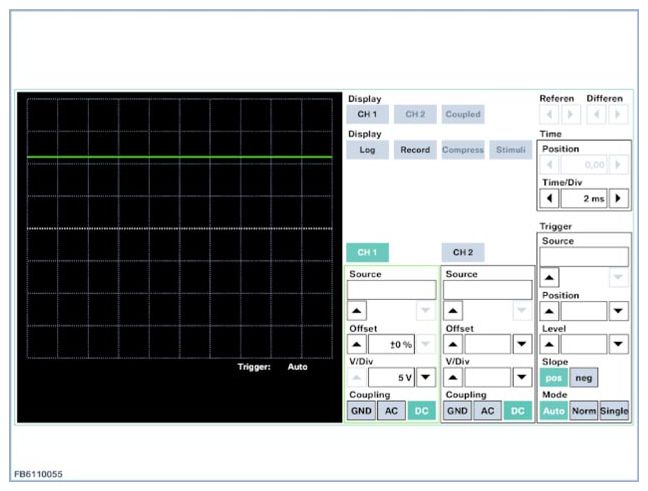This screenshot has height=491, width=648.
Task: Click the Log display button
Action: 367,150
